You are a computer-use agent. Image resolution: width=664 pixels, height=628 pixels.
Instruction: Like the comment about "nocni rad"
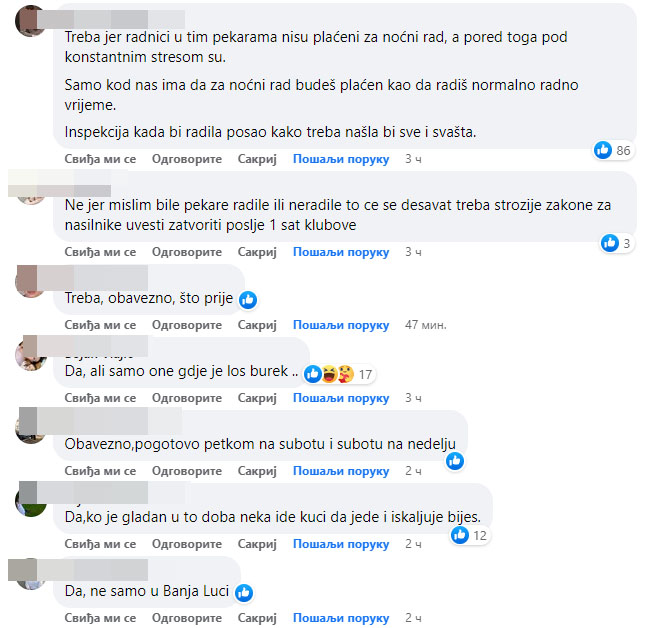(100, 159)
